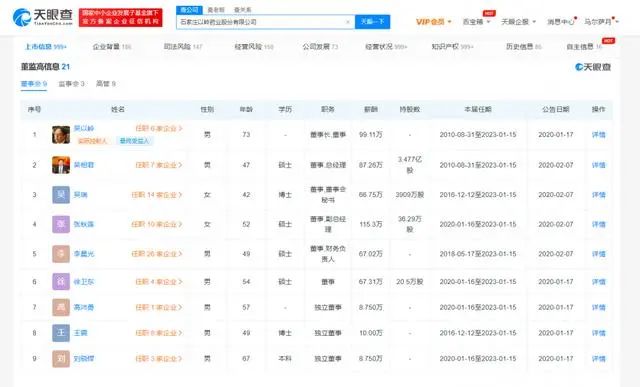
Task: Switch to the 经营风险 tab
Action: point(254,47)
